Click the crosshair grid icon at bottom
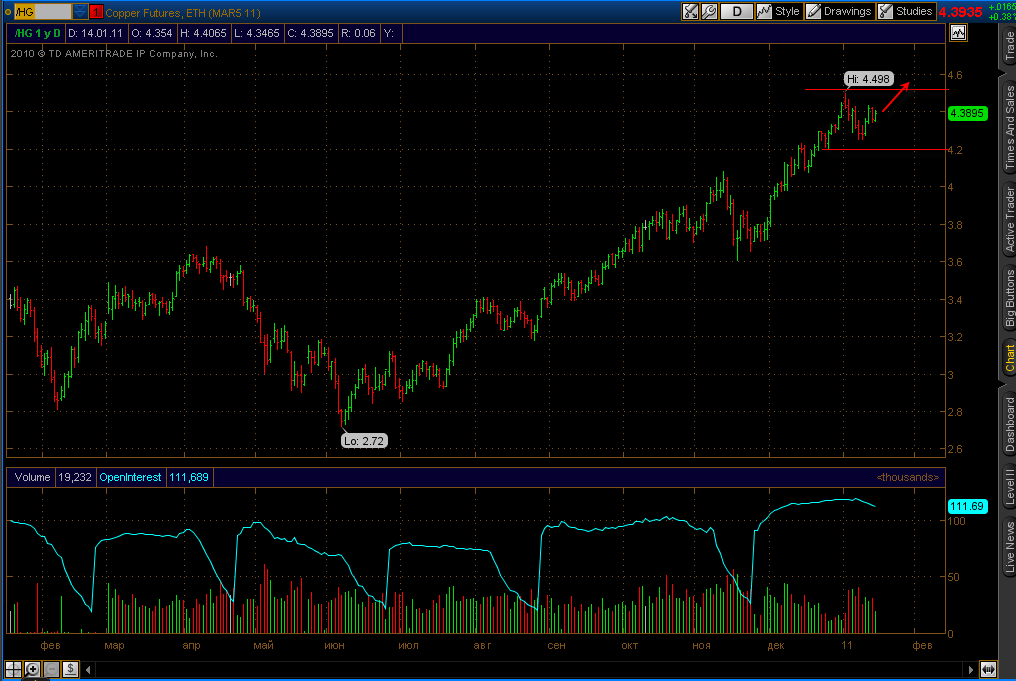 [13, 669]
